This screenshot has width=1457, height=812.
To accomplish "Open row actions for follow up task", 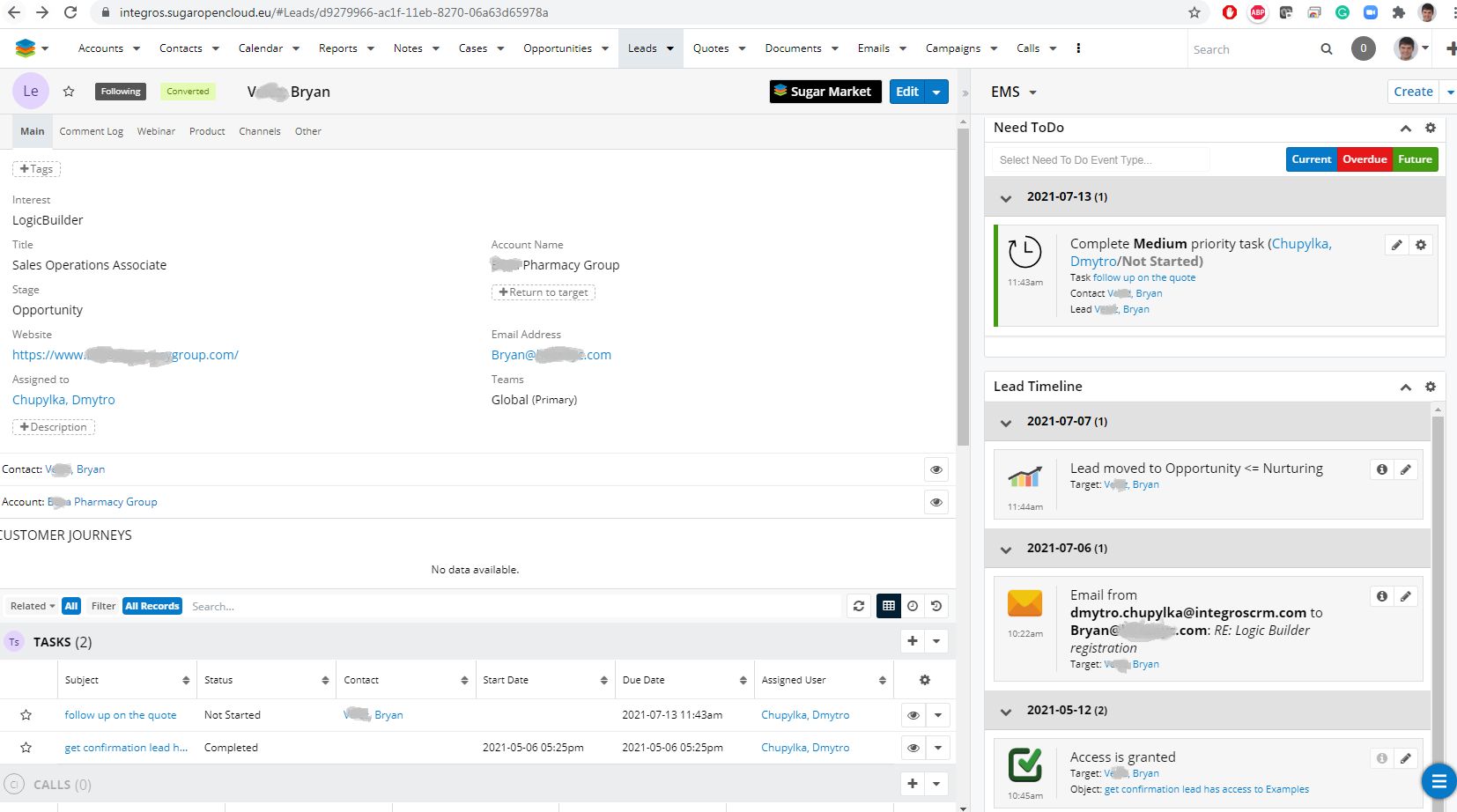I will pyautogui.click(x=937, y=715).
